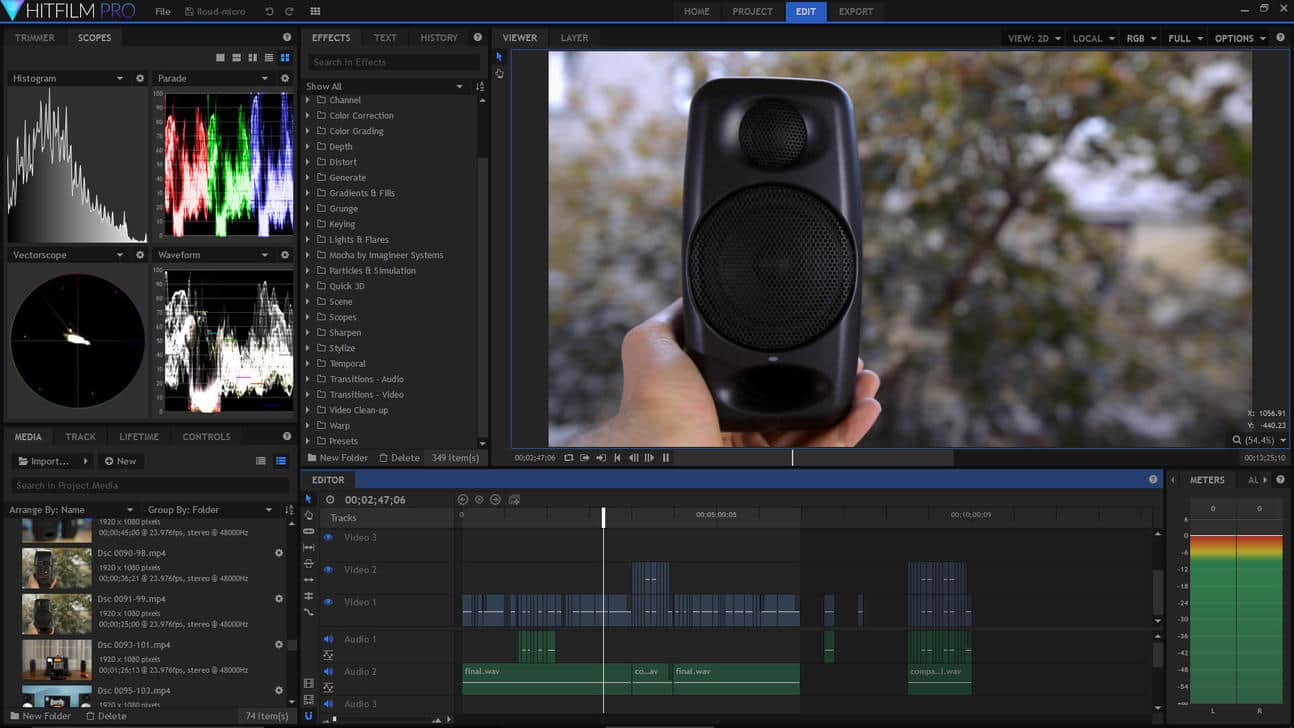Toggle sort order icon in Effects panel

click(480, 87)
